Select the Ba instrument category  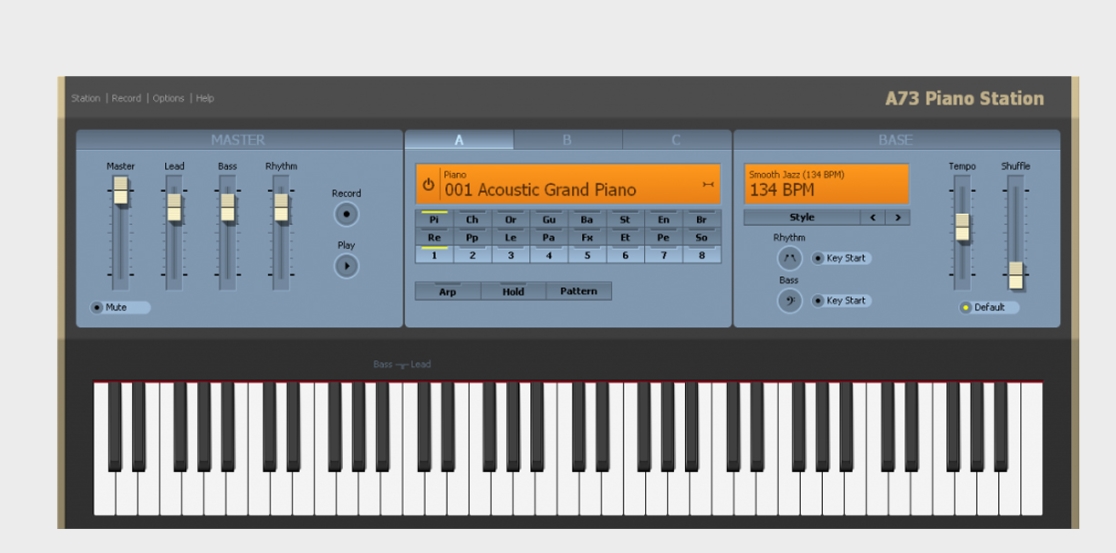click(x=586, y=219)
